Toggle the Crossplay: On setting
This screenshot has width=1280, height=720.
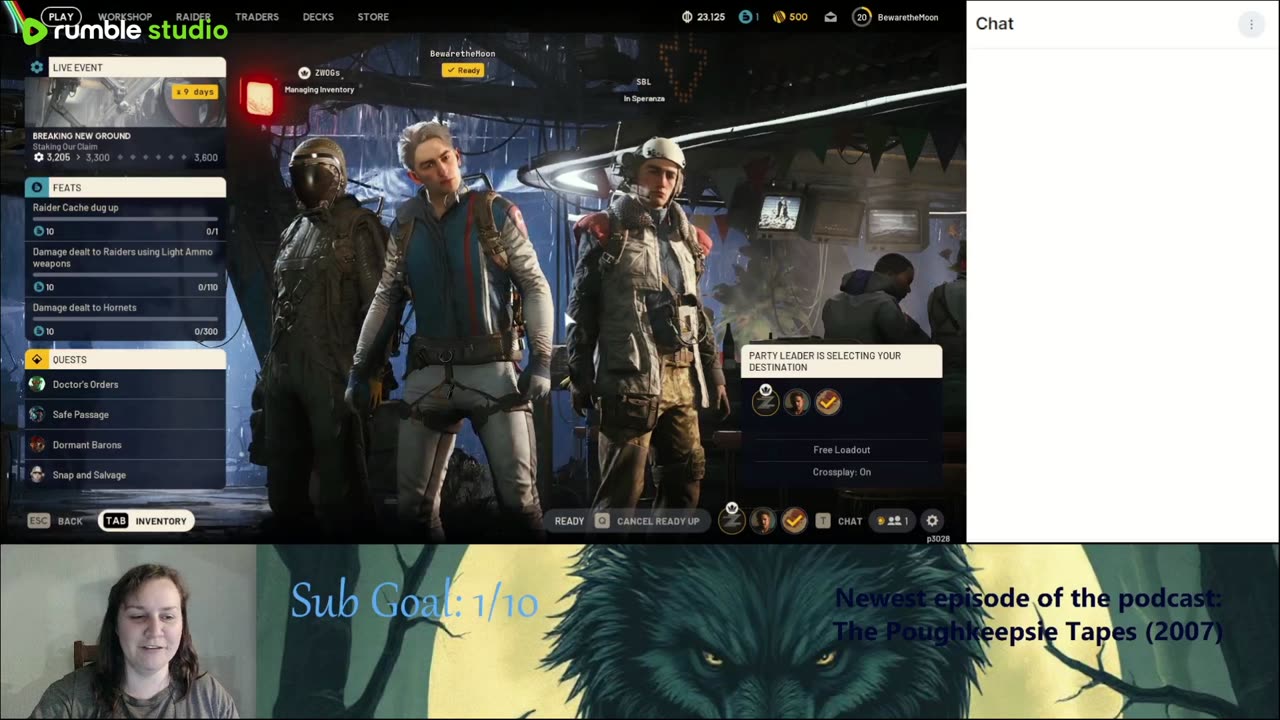tap(842, 472)
